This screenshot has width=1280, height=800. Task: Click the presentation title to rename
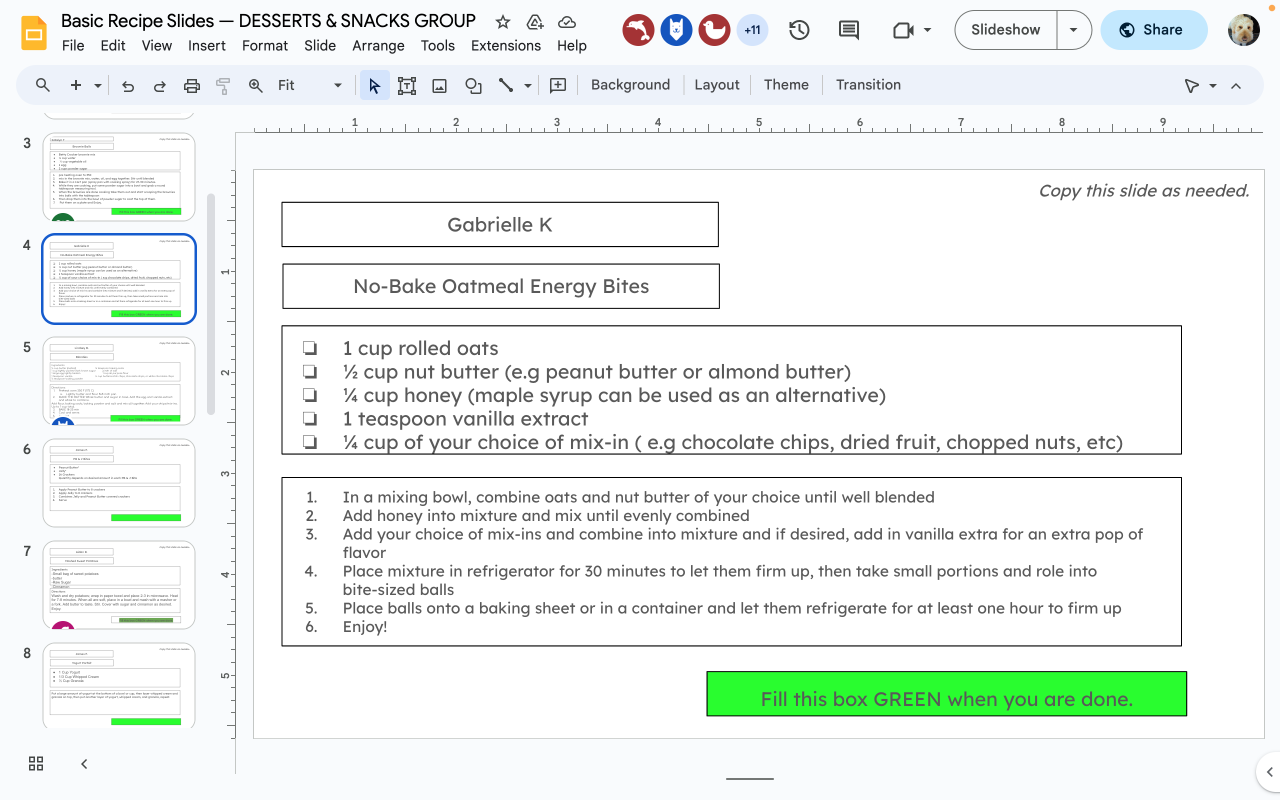268,21
